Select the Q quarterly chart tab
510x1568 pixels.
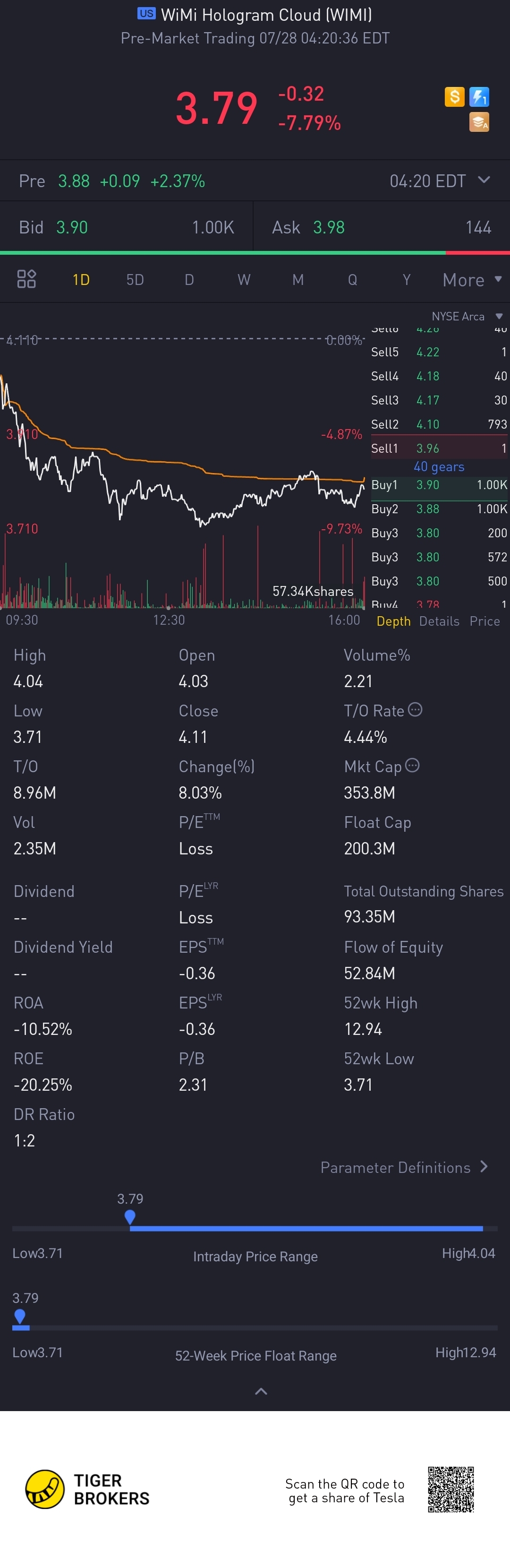click(x=352, y=279)
